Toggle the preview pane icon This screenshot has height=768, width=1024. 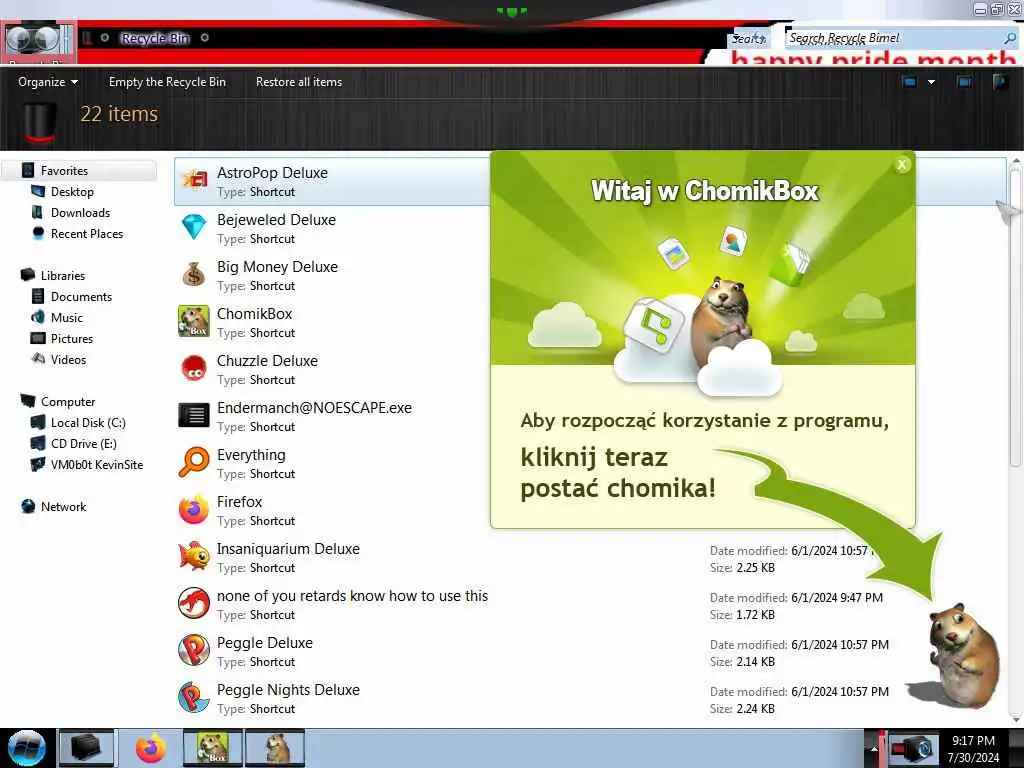tap(964, 82)
